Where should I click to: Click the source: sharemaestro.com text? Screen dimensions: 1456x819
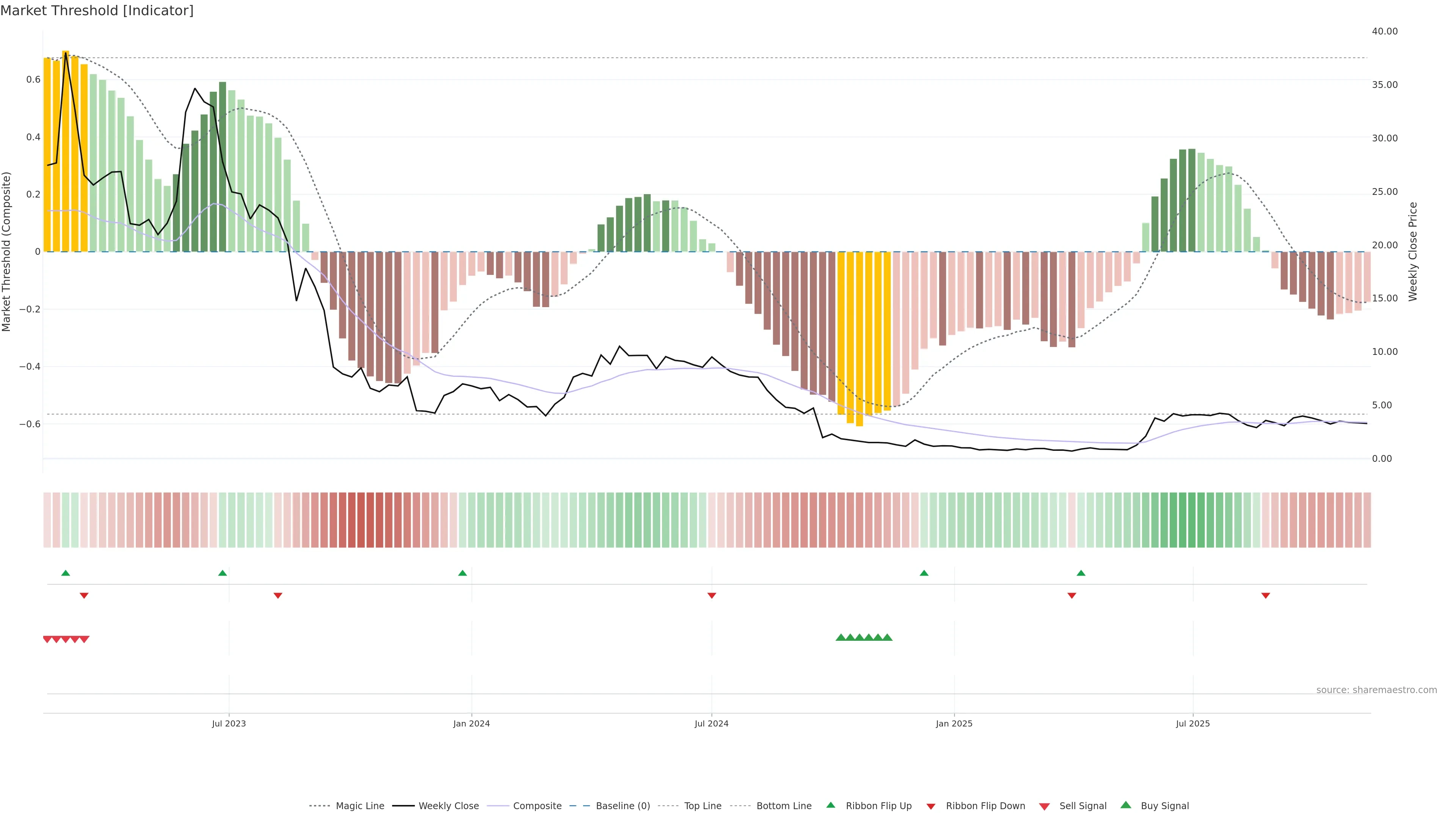coord(1376,690)
